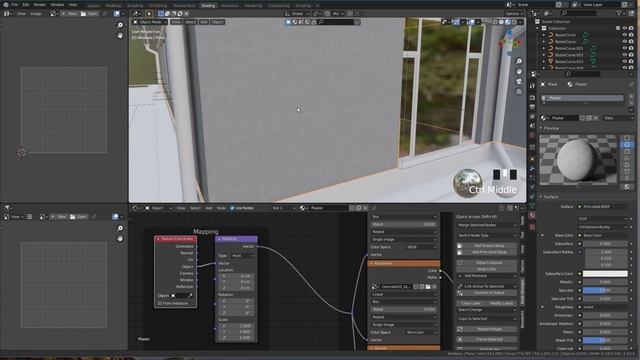Click the material sphere preview thumbnail
This screenshot has width=640, height=360.
578,160
